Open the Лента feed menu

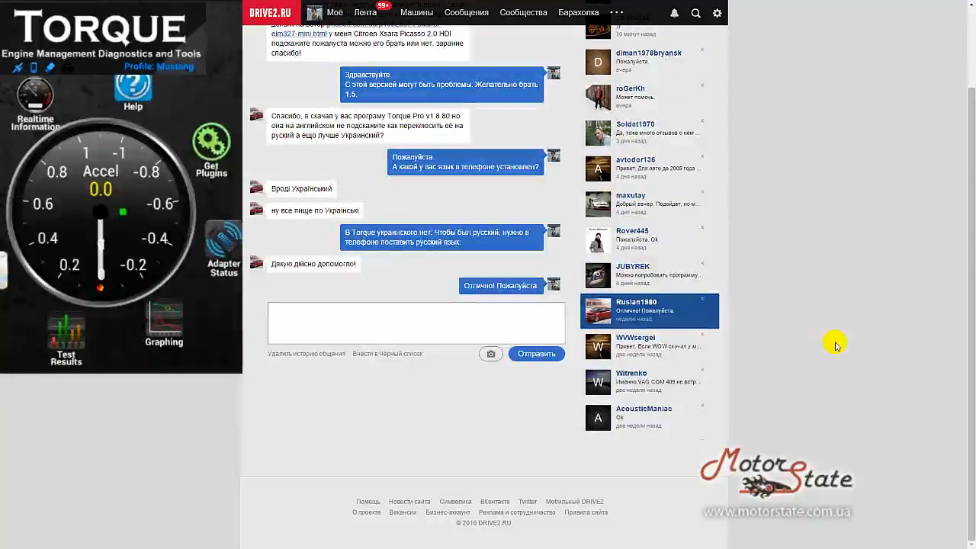coord(365,12)
